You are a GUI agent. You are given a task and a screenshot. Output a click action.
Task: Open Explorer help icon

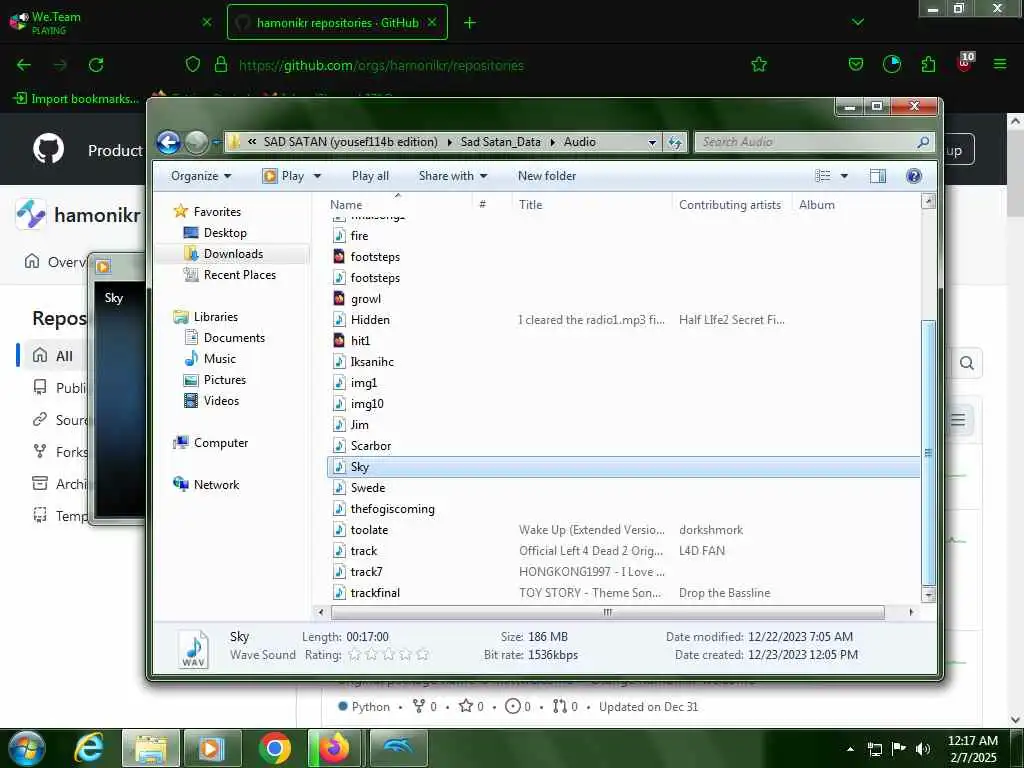point(914,176)
